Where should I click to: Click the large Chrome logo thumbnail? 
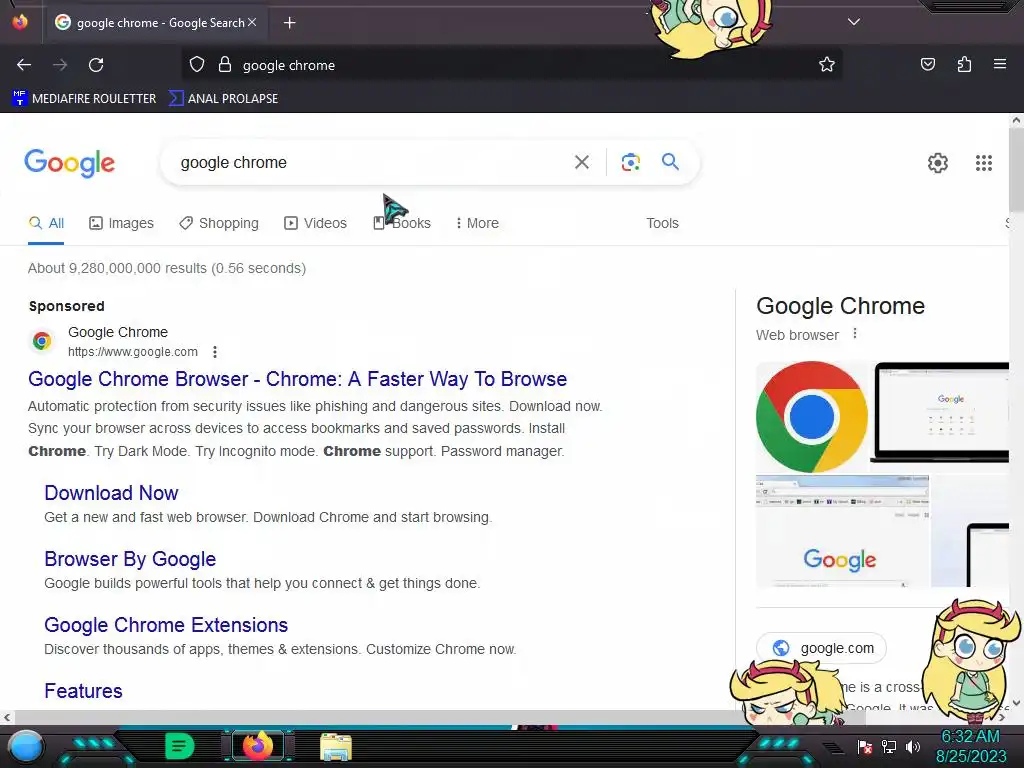point(812,417)
